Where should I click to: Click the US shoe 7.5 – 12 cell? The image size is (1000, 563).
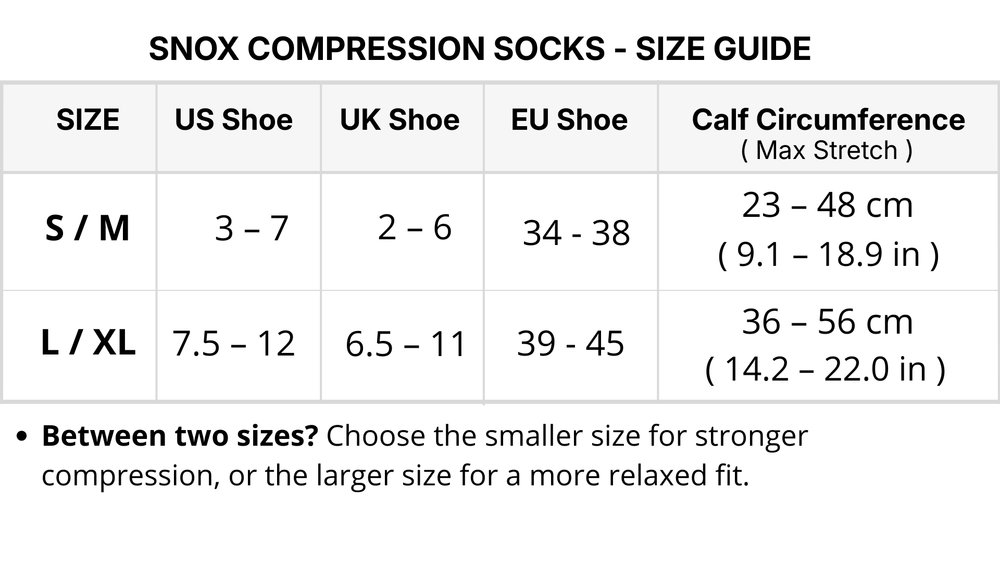tap(234, 344)
